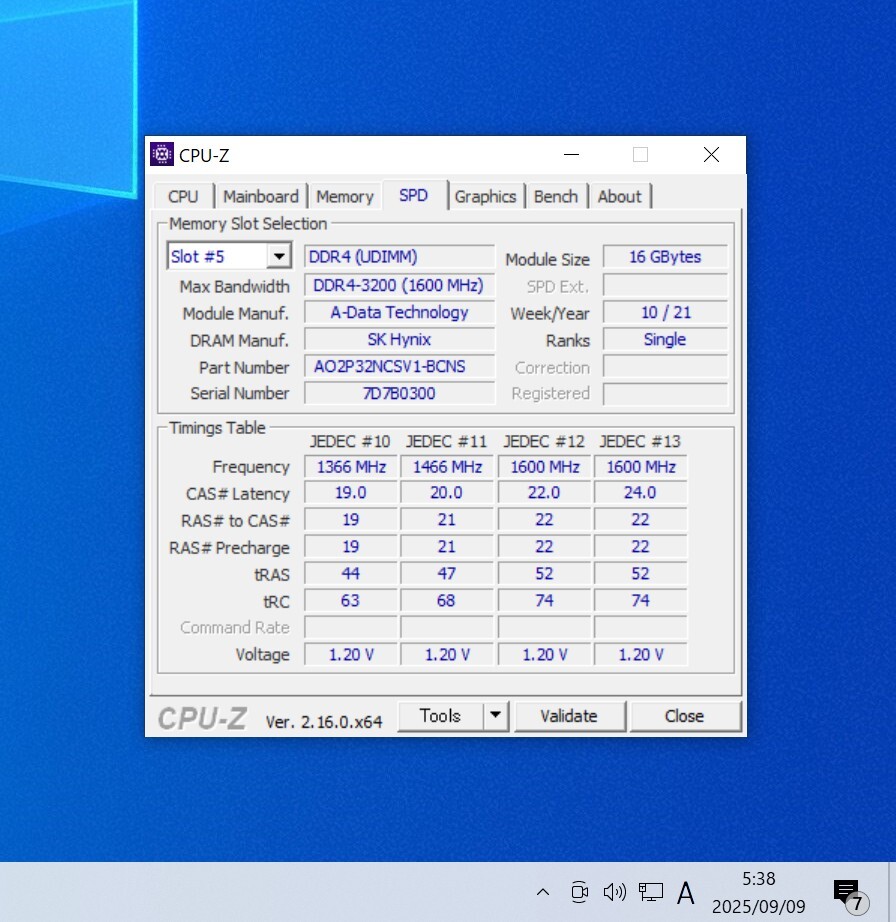
Task: Click the Tools button
Action: tap(440, 716)
